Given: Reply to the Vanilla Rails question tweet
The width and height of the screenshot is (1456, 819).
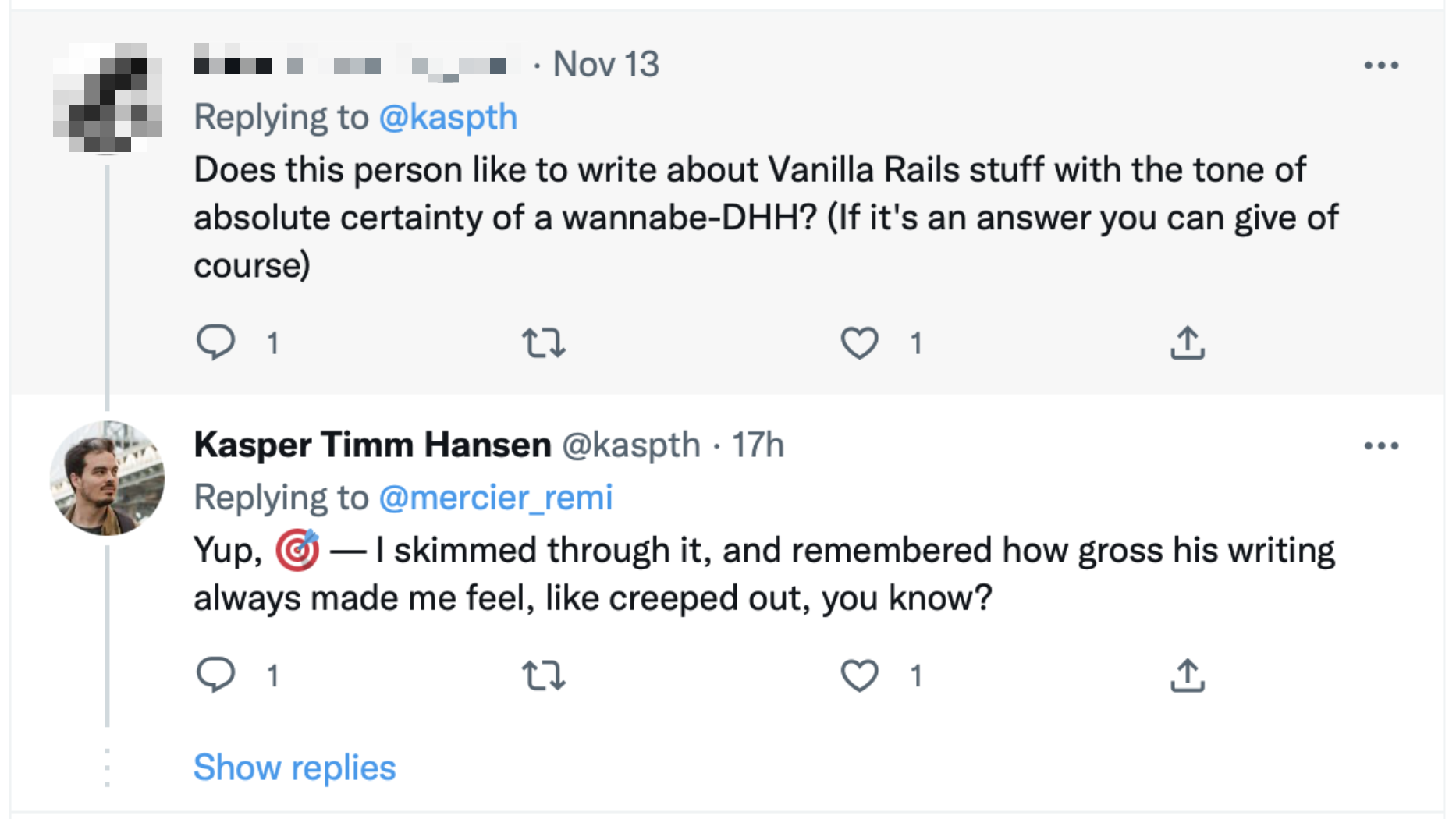Looking at the screenshot, I should click(215, 342).
